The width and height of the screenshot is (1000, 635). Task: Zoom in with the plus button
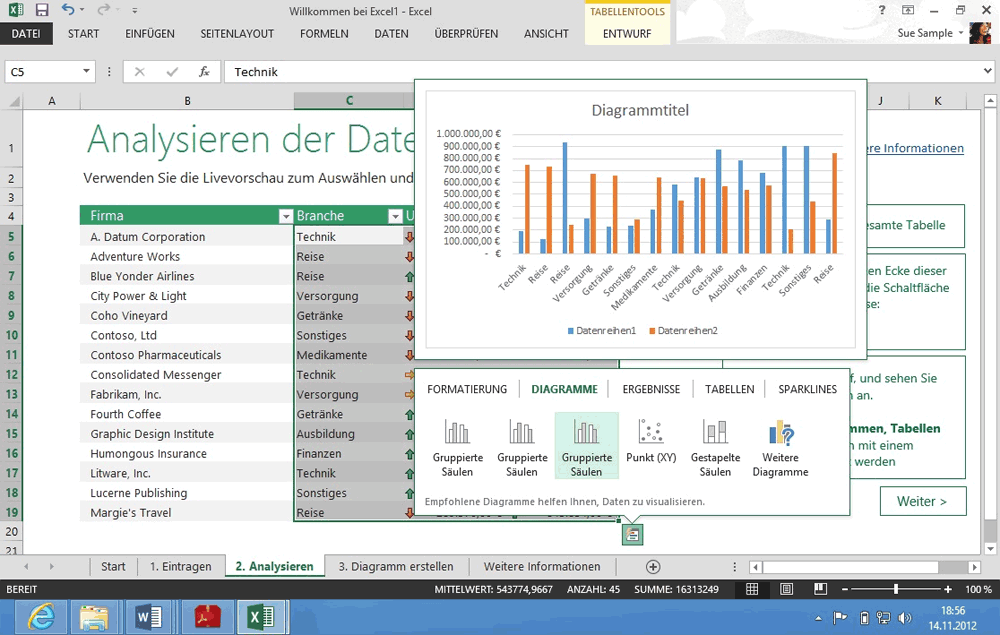pos(948,589)
